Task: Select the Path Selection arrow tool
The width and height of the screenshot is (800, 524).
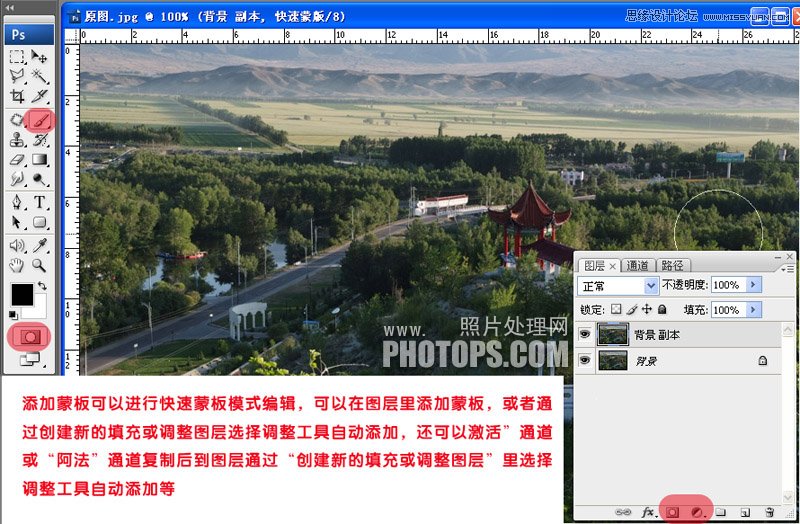Action: 17,222
